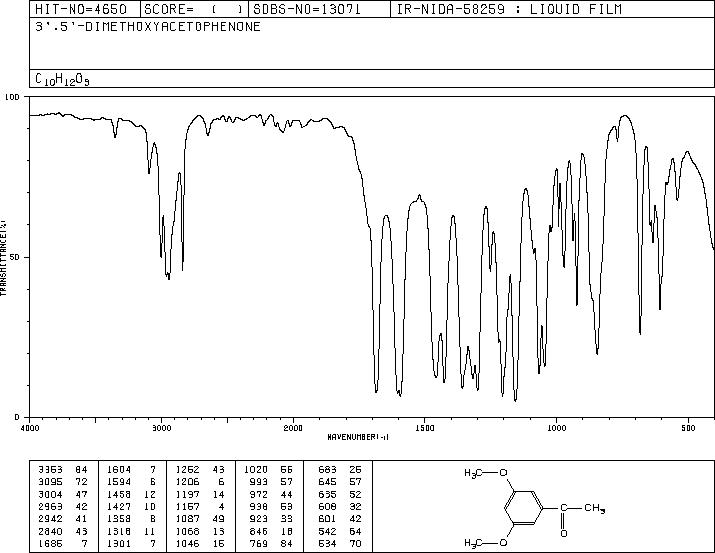Select the 3000 wavenumber axis label
Image resolution: width=715 pixels, height=553 pixels.
click(x=161, y=428)
